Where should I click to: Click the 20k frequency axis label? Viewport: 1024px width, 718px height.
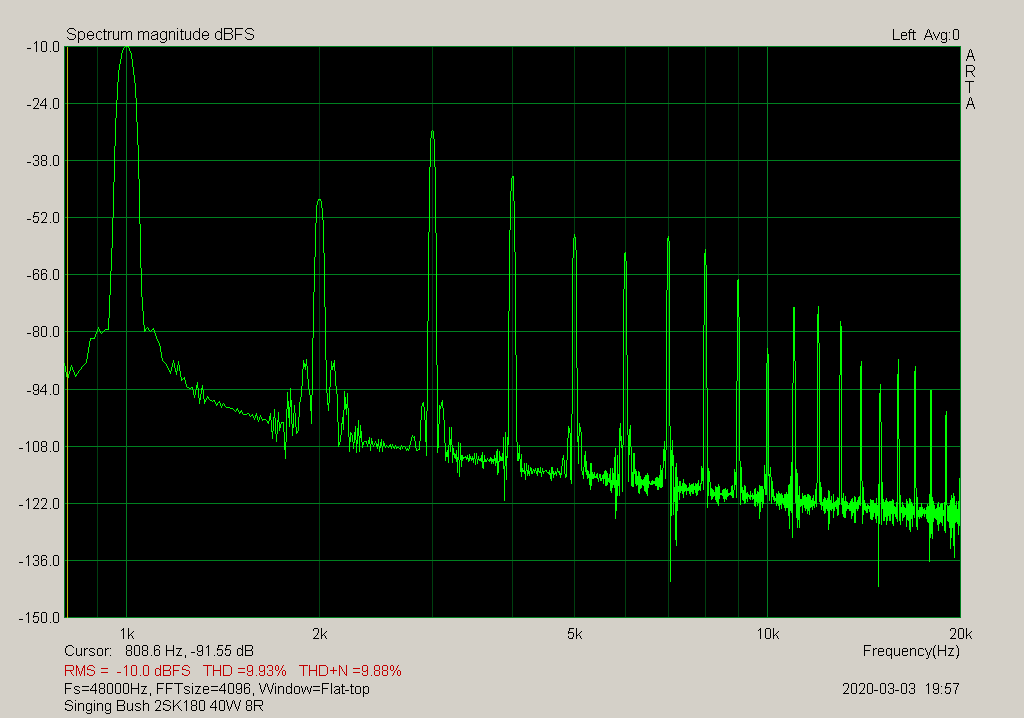(961, 634)
